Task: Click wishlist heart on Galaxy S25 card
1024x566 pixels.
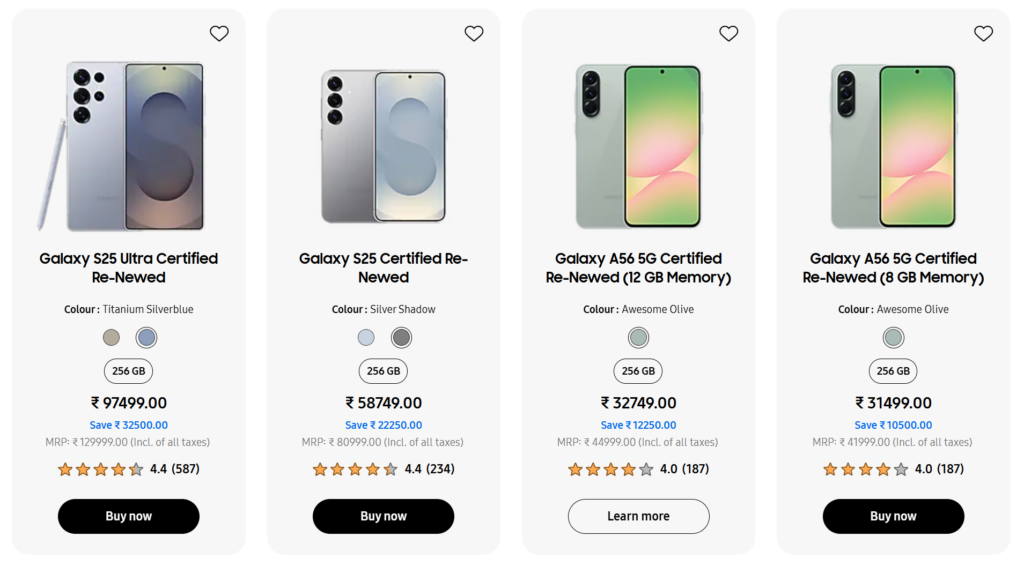Action: coord(474,33)
